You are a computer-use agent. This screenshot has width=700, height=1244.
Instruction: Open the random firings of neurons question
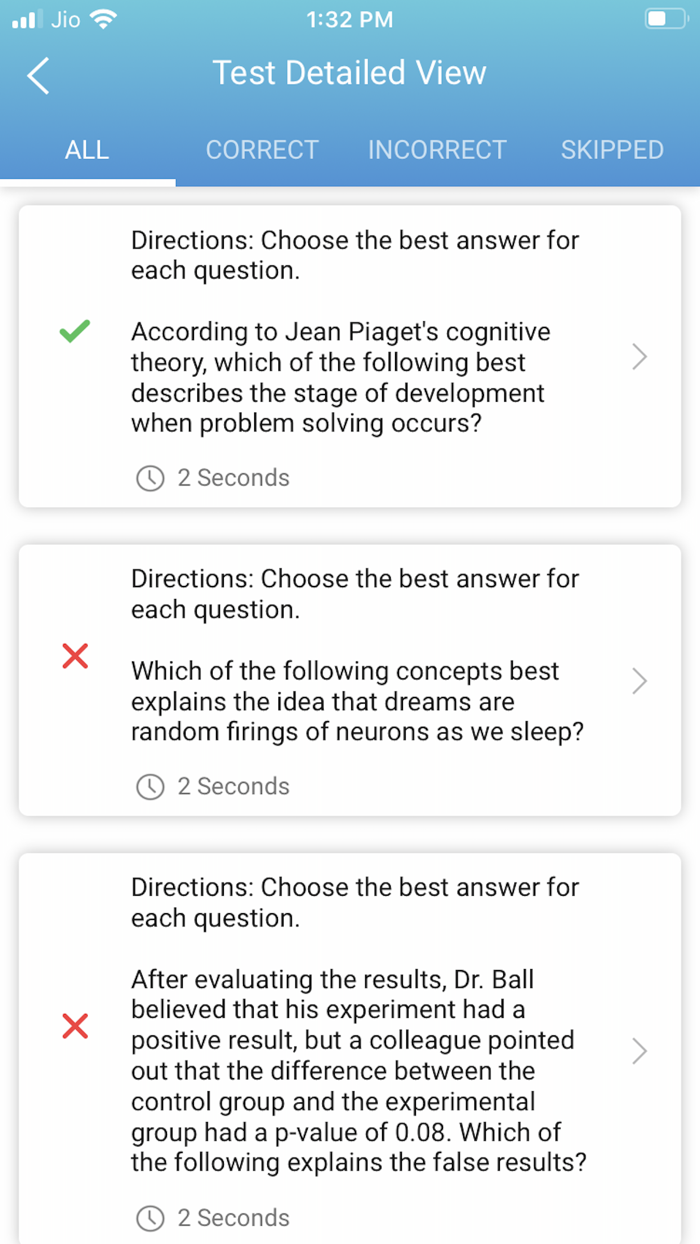[357, 701]
